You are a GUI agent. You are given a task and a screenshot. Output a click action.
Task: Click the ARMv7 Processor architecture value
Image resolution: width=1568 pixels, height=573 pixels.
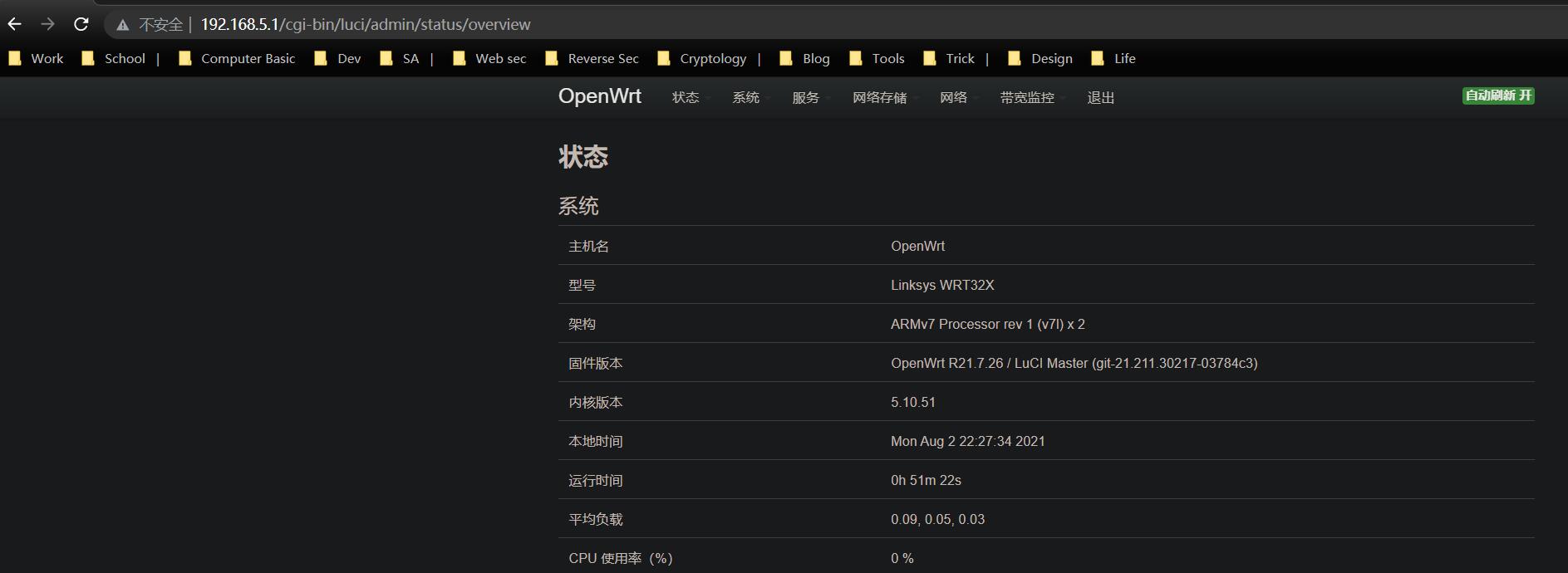click(988, 324)
